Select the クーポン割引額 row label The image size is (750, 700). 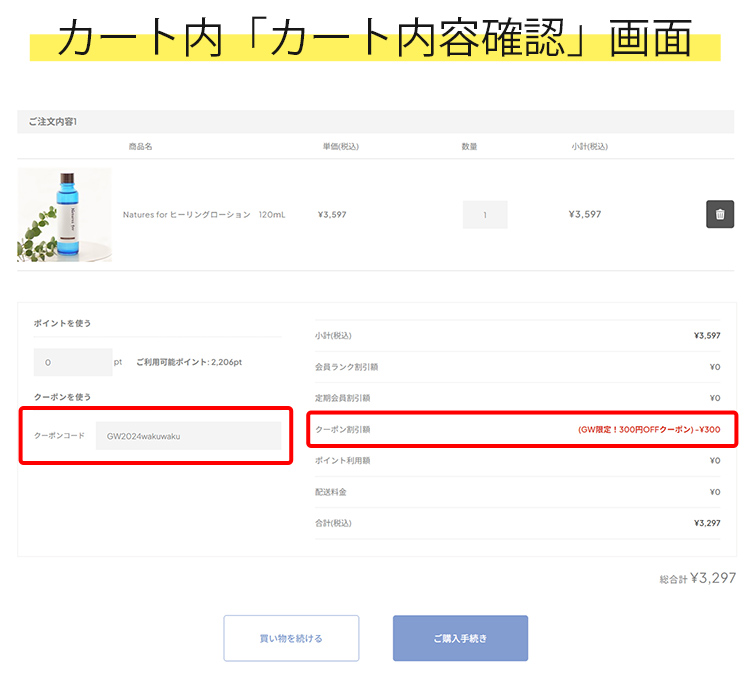point(342,430)
